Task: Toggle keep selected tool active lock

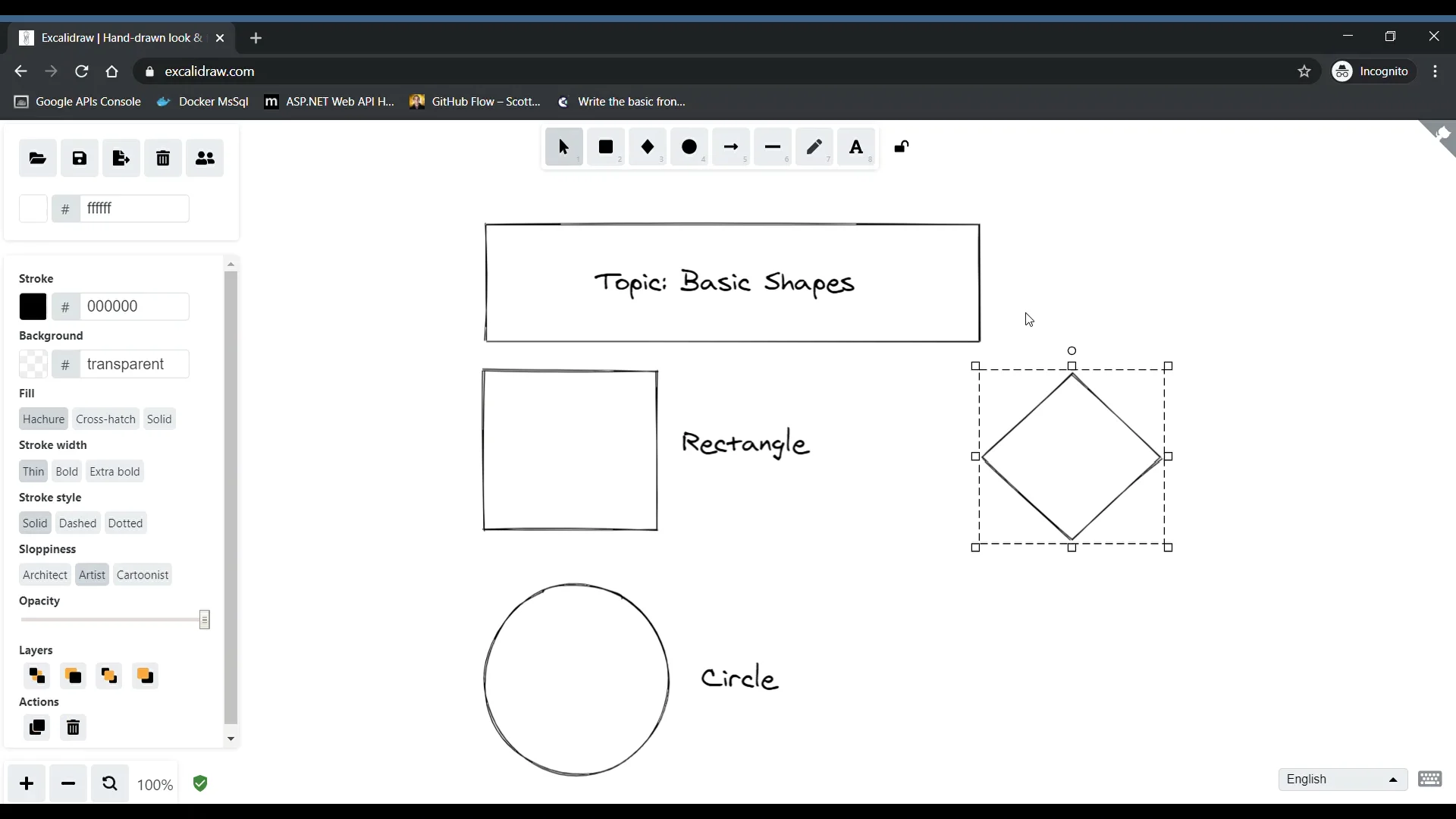Action: tap(900, 147)
